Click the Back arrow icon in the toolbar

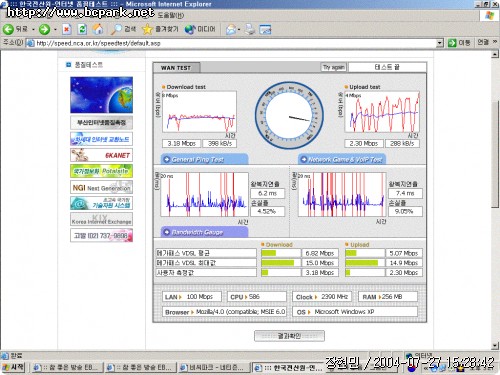click(x=8, y=29)
